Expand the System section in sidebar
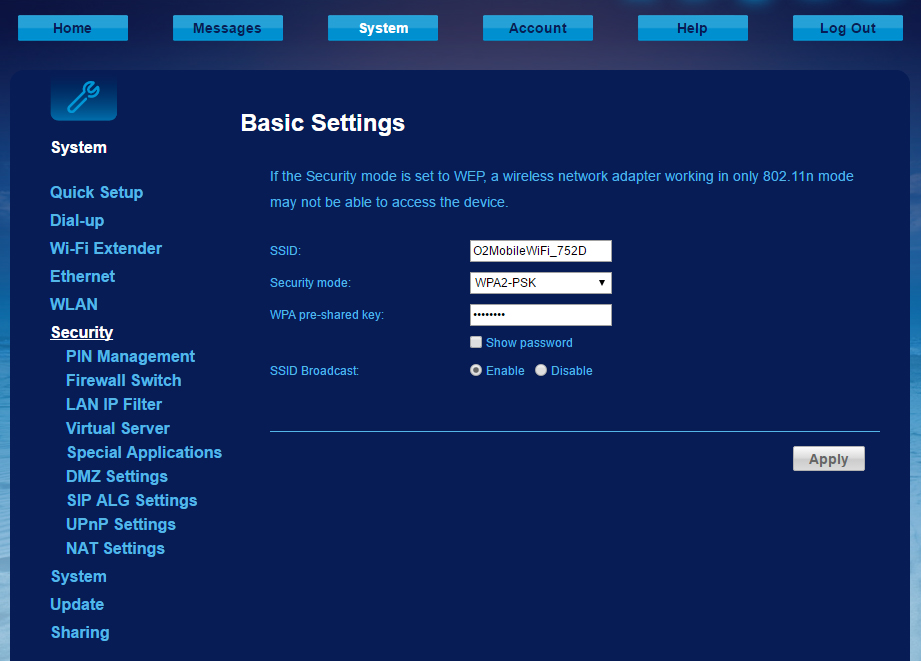The height and width of the screenshot is (661, 921). [x=78, y=576]
